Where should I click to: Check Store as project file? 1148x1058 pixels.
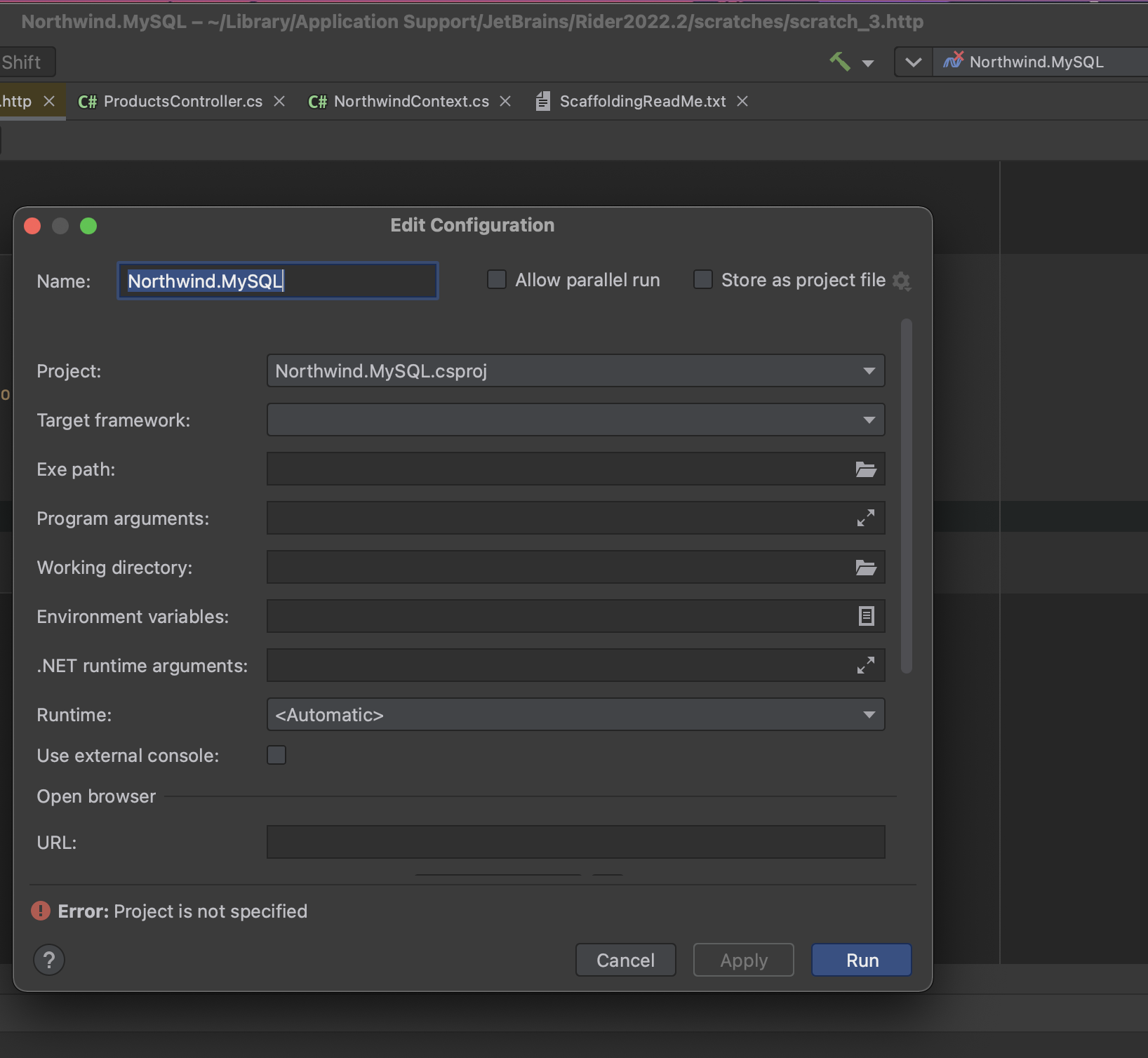702,280
